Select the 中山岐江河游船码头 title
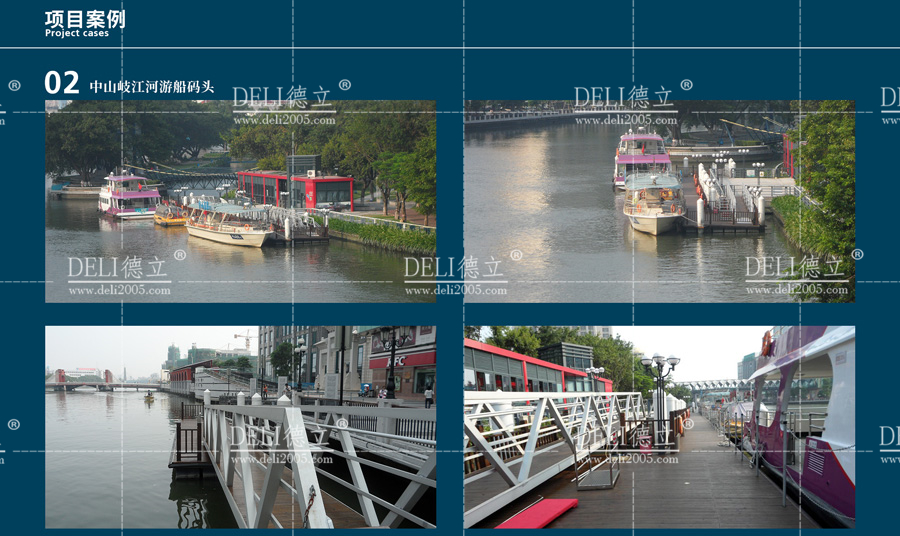900x536 pixels. click(x=152, y=87)
